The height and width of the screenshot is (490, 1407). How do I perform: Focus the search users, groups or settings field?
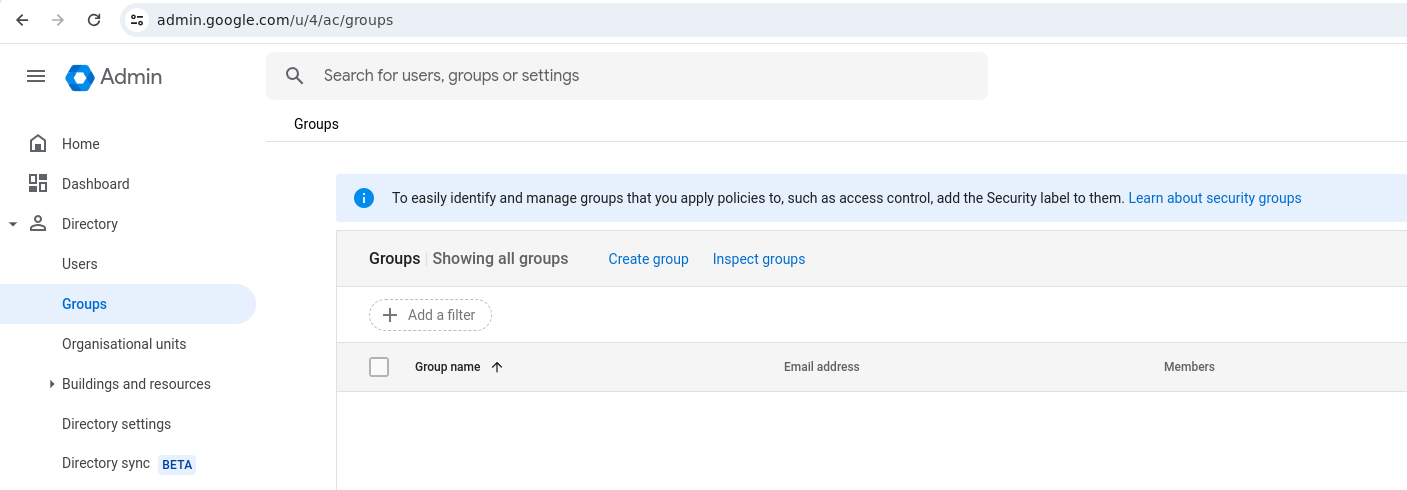coord(640,76)
